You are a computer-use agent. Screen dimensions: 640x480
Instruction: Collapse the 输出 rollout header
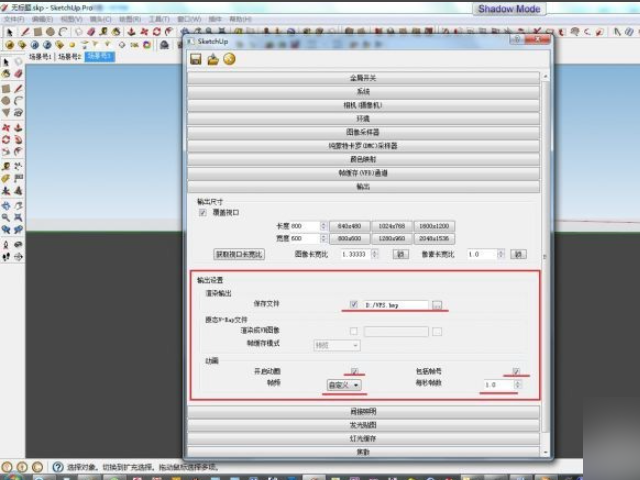[x=364, y=187]
